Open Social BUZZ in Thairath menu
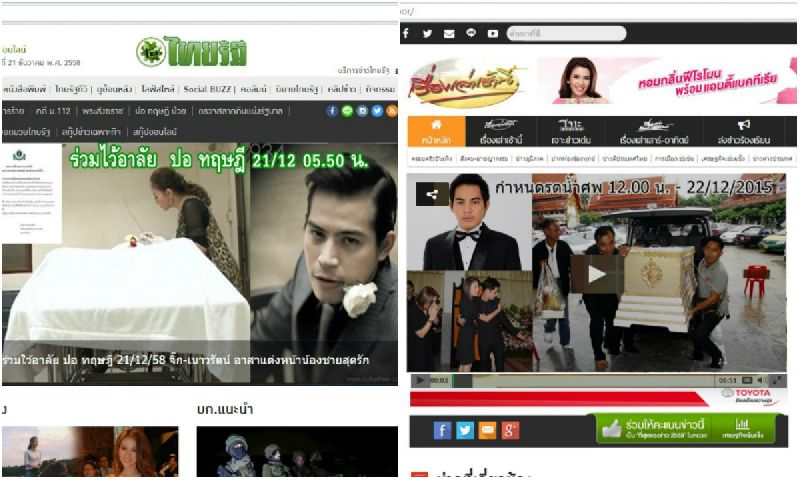 [x=207, y=89]
